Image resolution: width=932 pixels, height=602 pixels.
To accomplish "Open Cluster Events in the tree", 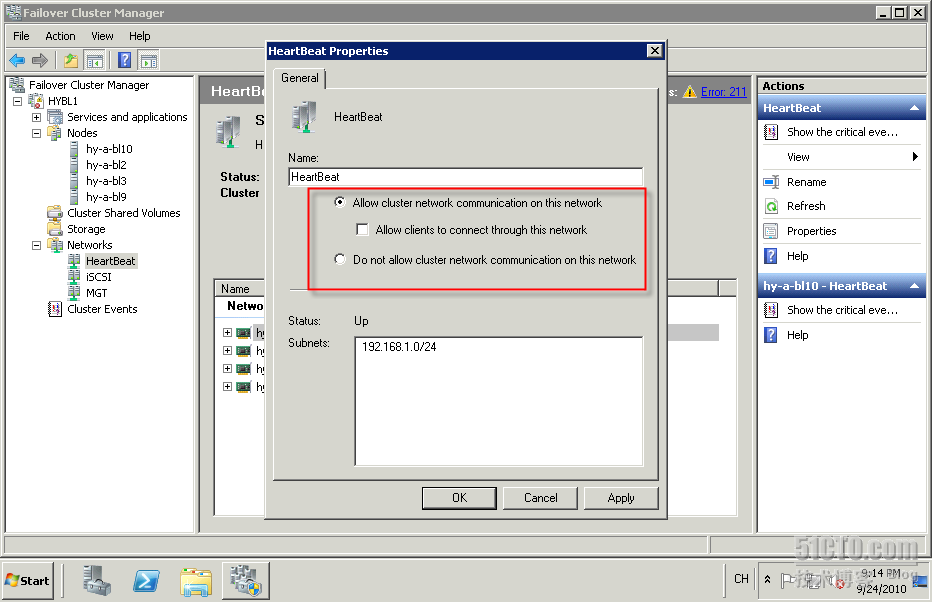I will coord(102,309).
